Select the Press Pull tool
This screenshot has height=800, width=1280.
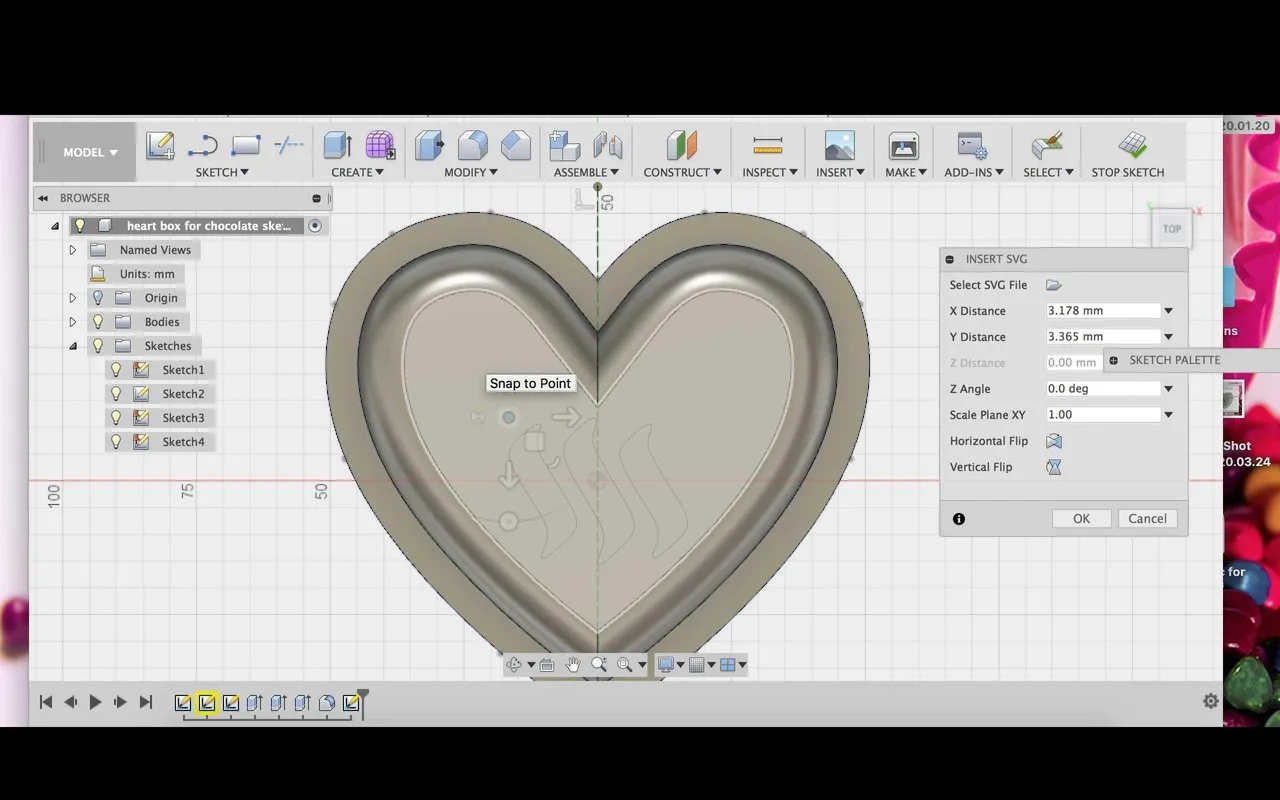tap(430, 146)
